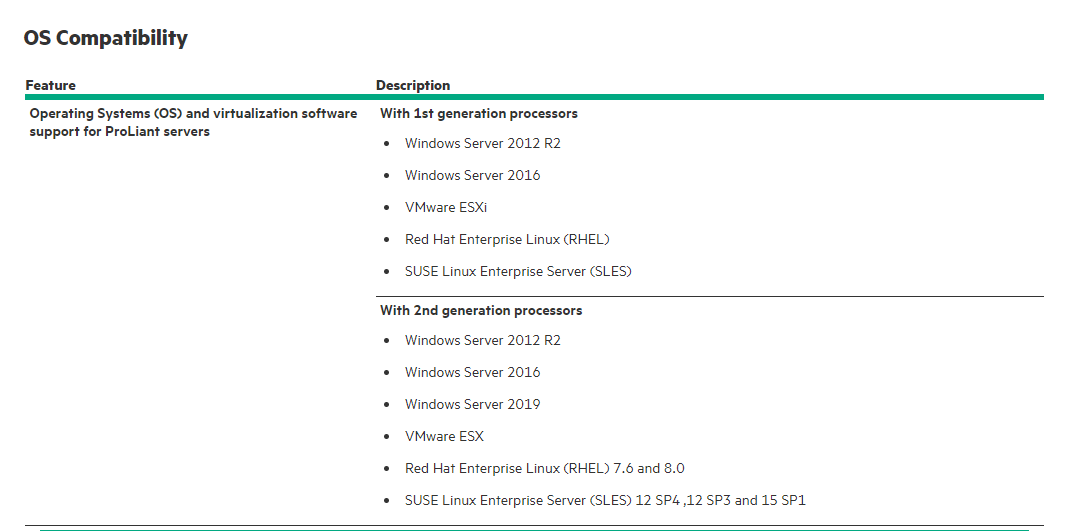This screenshot has width=1075, height=531.
Task: Click the VMware ESXi list item
Action: tap(446, 207)
